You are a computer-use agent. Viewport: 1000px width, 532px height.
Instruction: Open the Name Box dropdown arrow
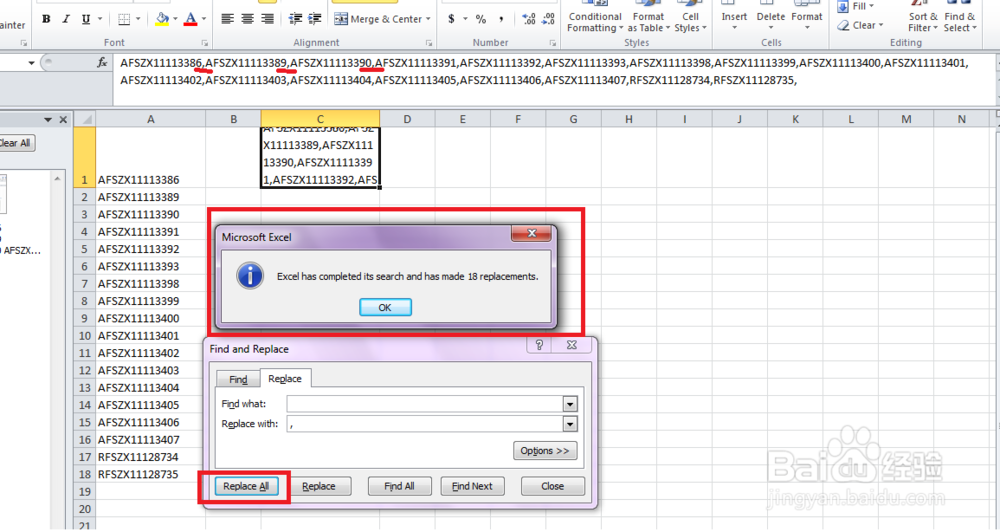(31, 63)
